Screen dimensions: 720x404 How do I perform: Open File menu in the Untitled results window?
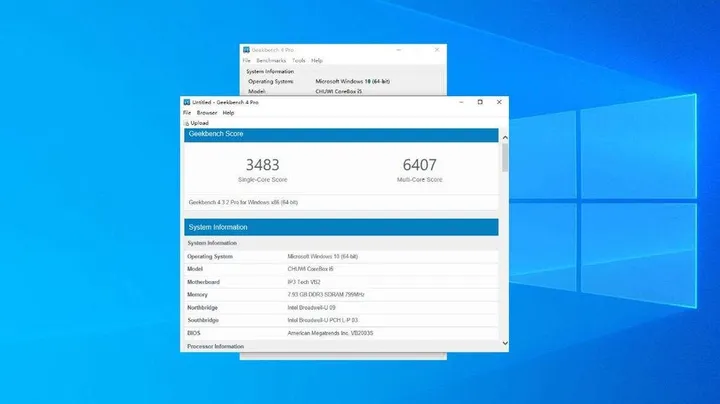[x=187, y=113]
